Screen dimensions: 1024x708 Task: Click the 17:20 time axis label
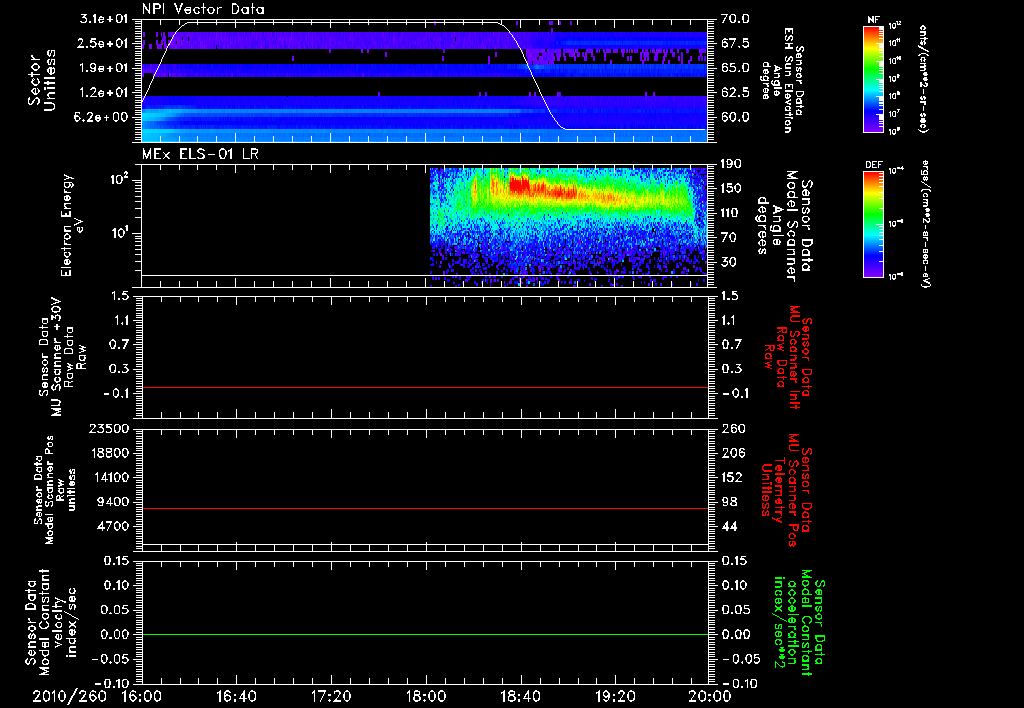[x=331, y=696]
